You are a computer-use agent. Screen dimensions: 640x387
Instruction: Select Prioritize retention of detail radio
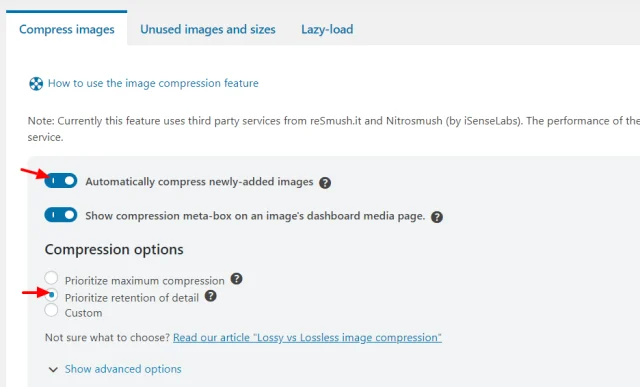coord(51,295)
